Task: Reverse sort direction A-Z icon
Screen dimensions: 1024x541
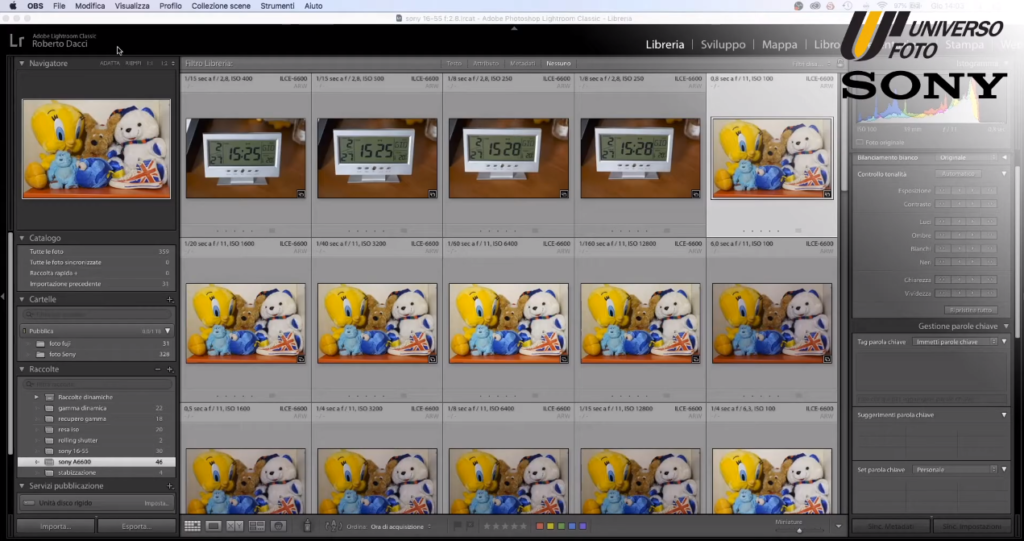Action: pos(333,526)
